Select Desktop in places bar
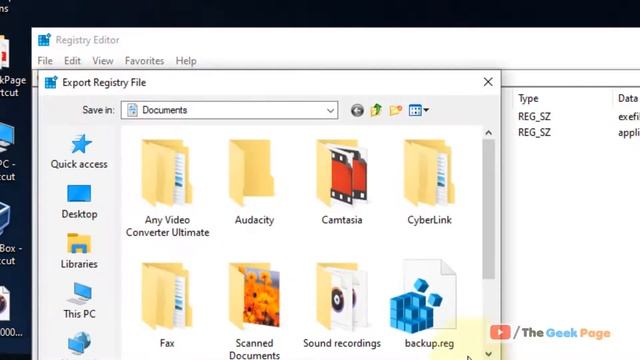 coord(79,202)
